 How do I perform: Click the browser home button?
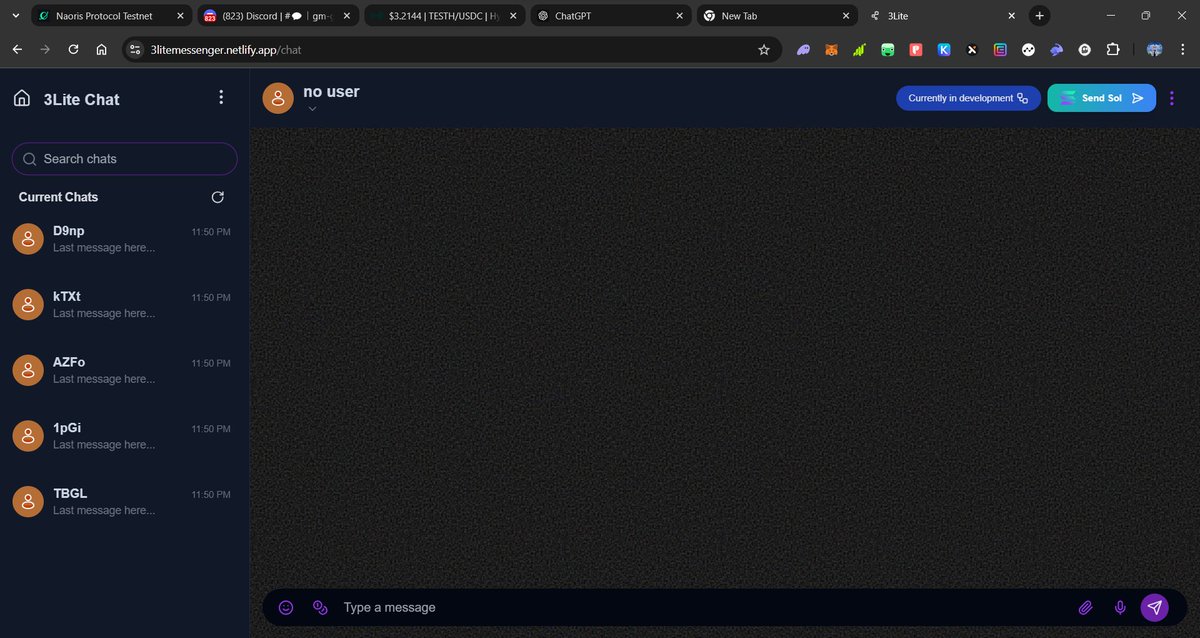tap(101, 49)
